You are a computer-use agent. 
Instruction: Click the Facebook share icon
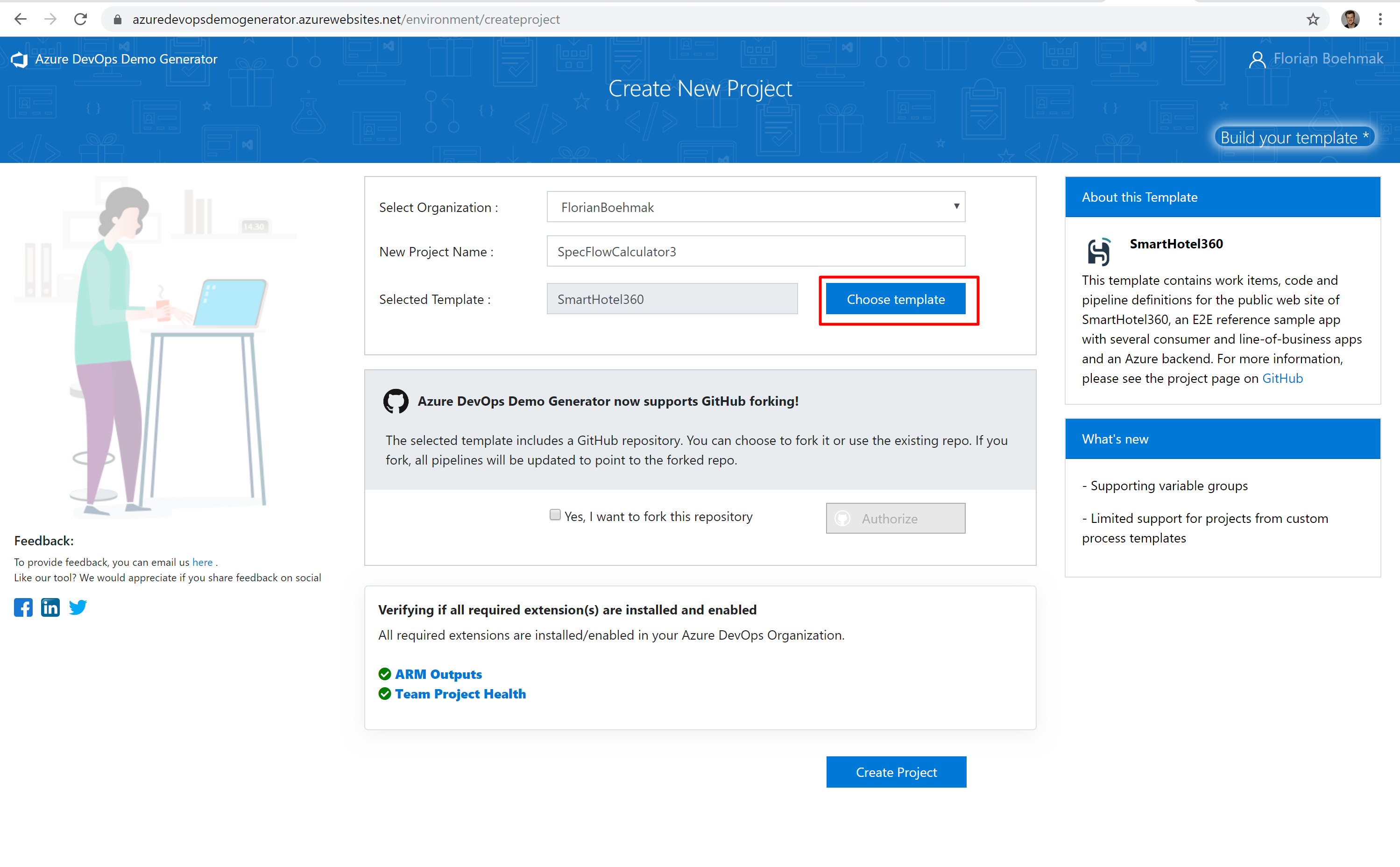click(x=23, y=607)
